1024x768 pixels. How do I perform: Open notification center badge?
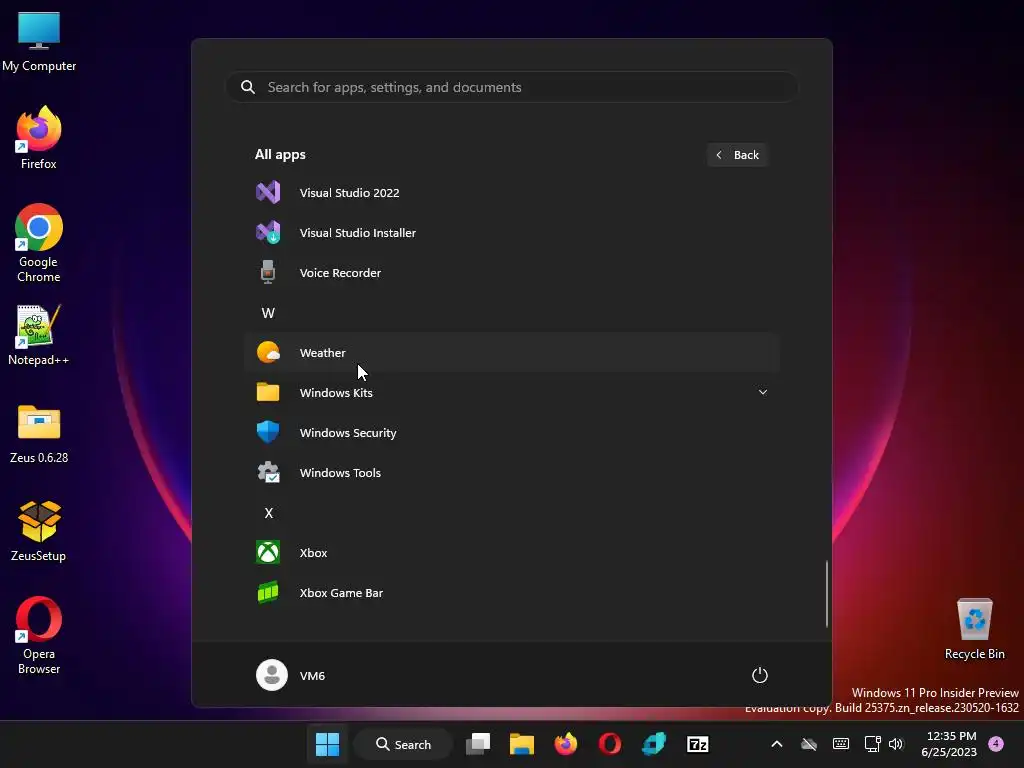click(x=996, y=744)
